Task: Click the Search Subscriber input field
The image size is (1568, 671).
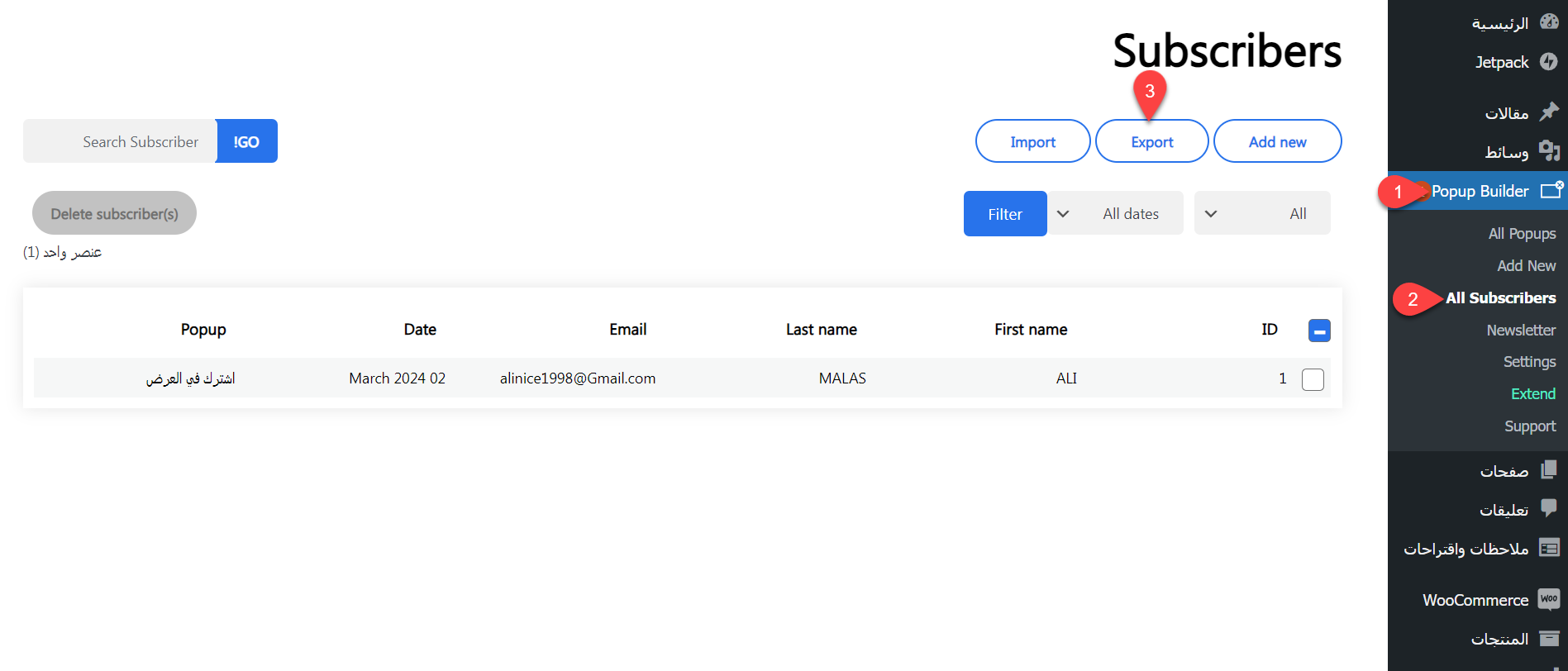Action: (x=121, y=142)
